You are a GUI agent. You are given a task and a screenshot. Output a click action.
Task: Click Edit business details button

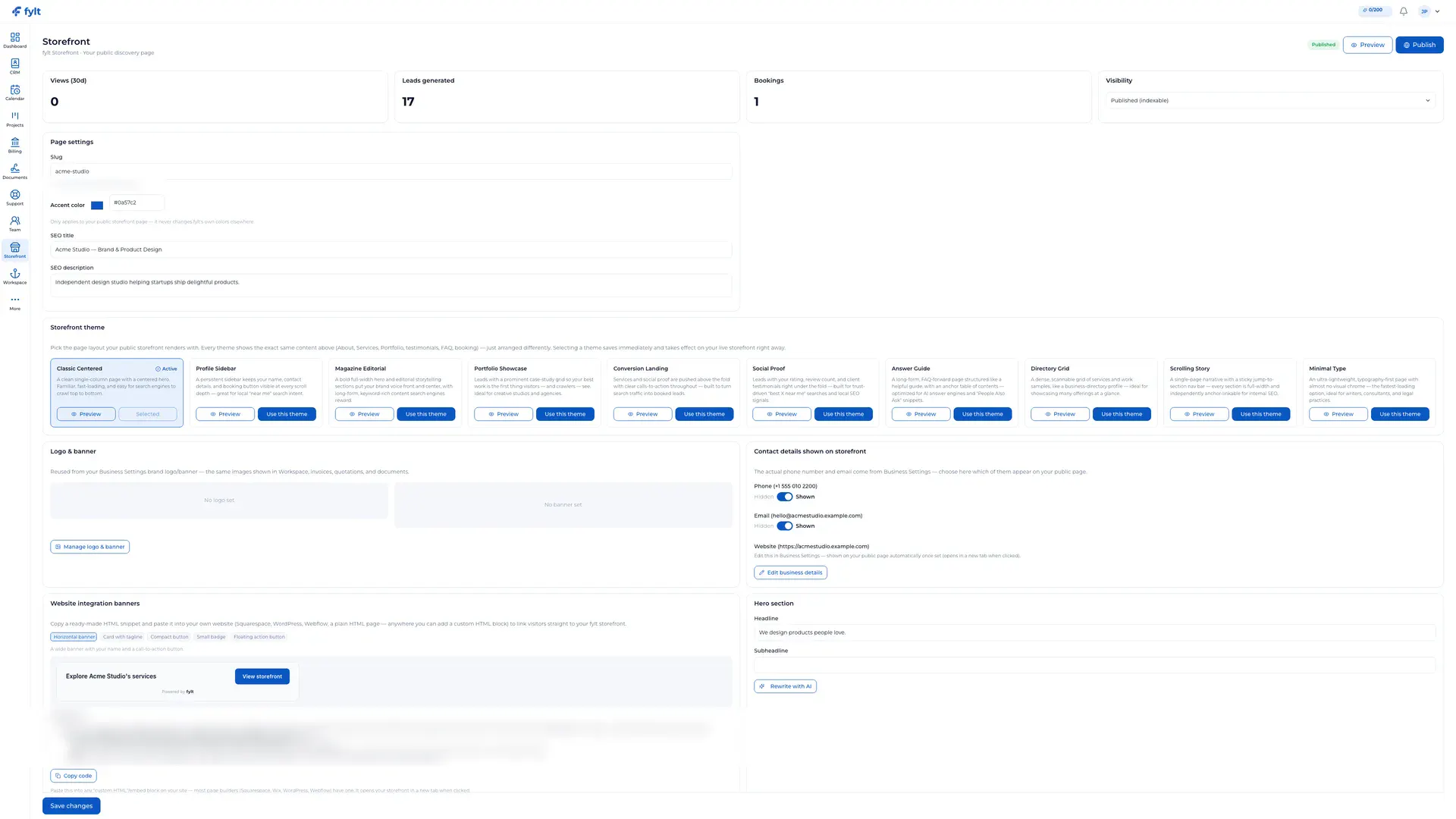click(x=790, y=573)
